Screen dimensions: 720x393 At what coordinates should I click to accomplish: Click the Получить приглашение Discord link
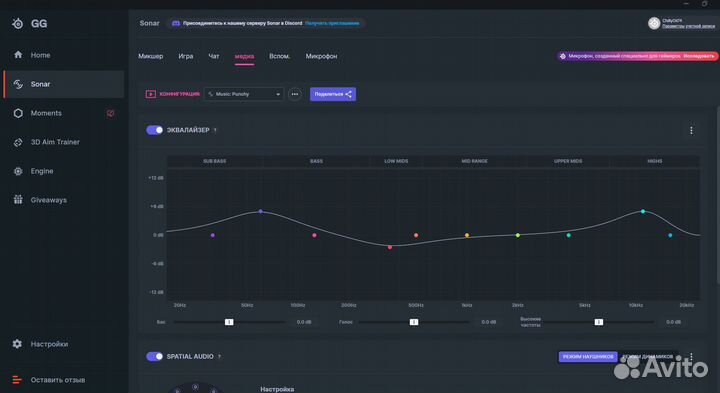332,23
